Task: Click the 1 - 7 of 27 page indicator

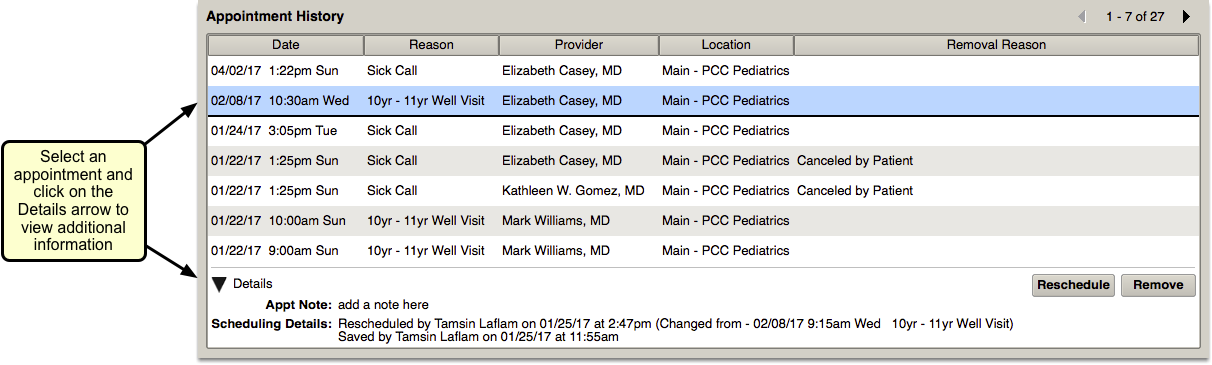Action: [x=1135, y=16]
